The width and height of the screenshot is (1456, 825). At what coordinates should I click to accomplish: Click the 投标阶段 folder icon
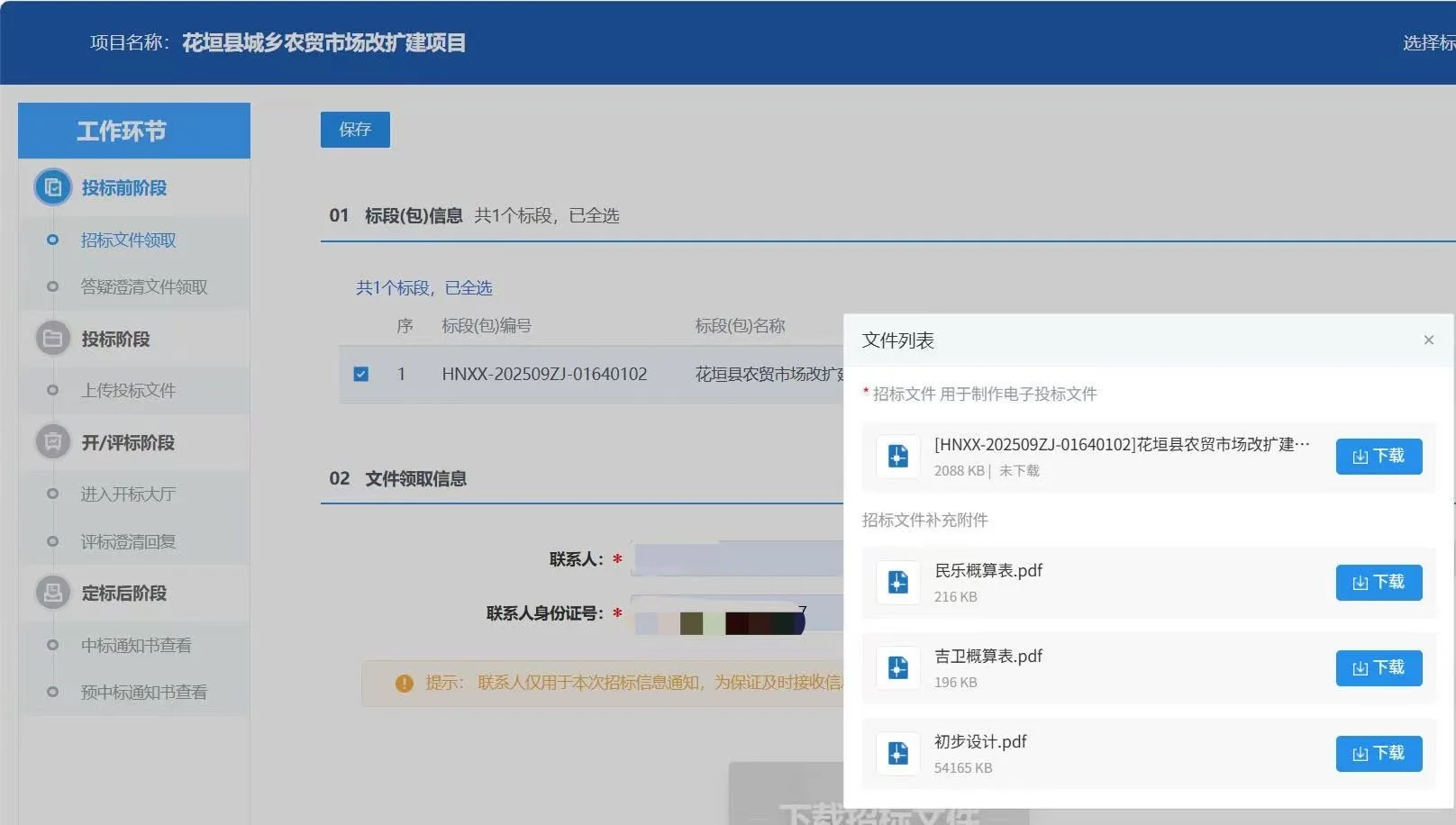[x=52, y=338]
